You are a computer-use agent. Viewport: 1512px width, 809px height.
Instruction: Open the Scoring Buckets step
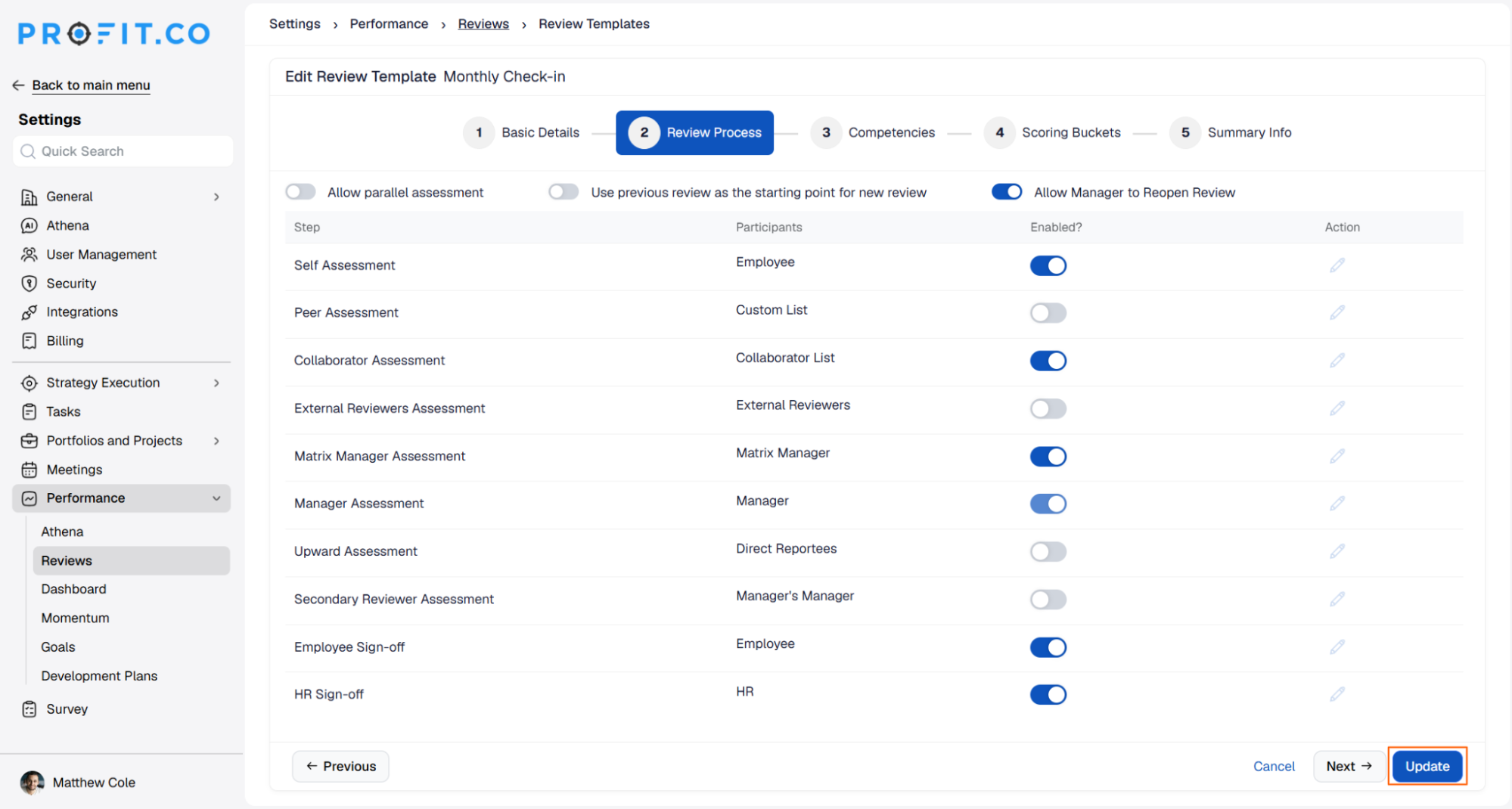1052,132
